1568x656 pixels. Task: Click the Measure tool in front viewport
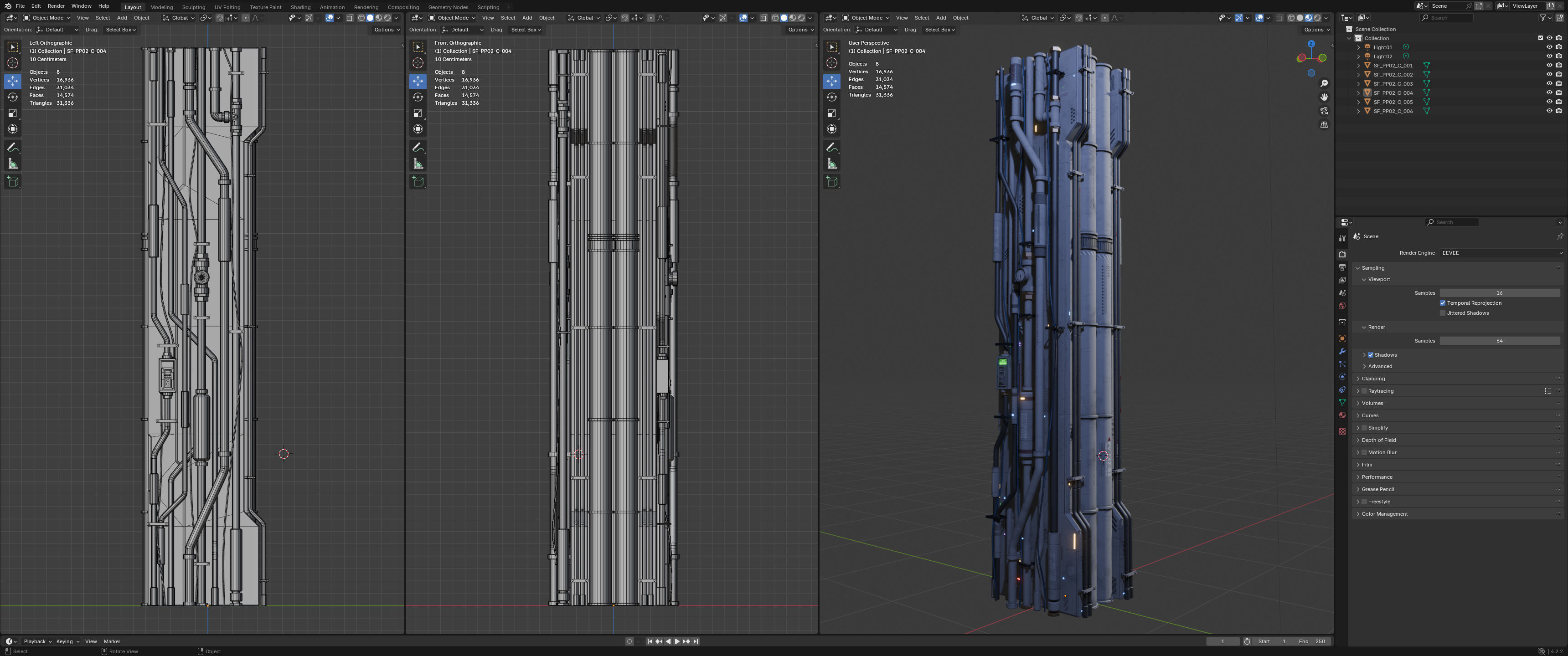(x=418, y=164)
